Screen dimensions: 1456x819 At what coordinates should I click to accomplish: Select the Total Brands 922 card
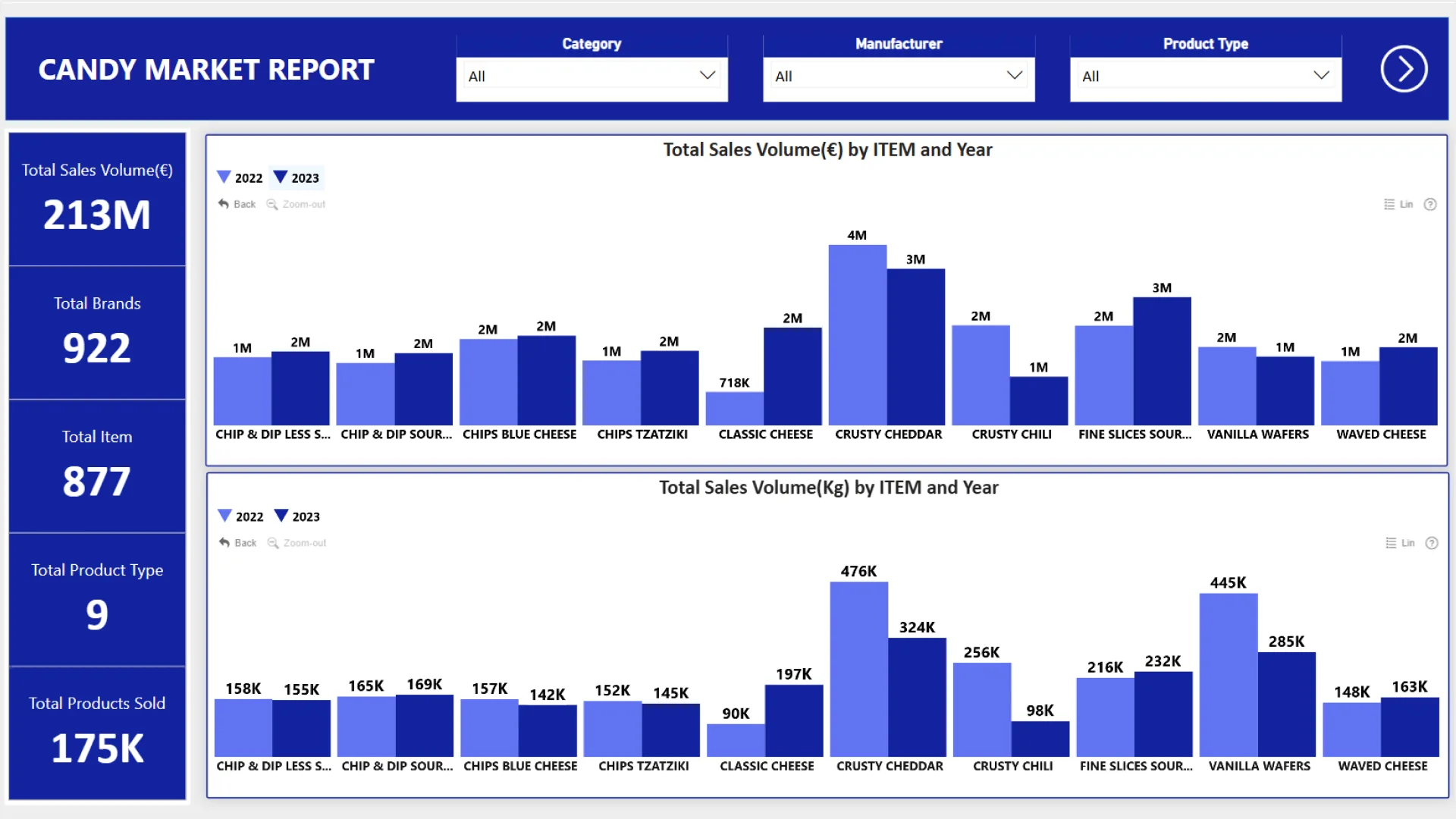point(97,333)
